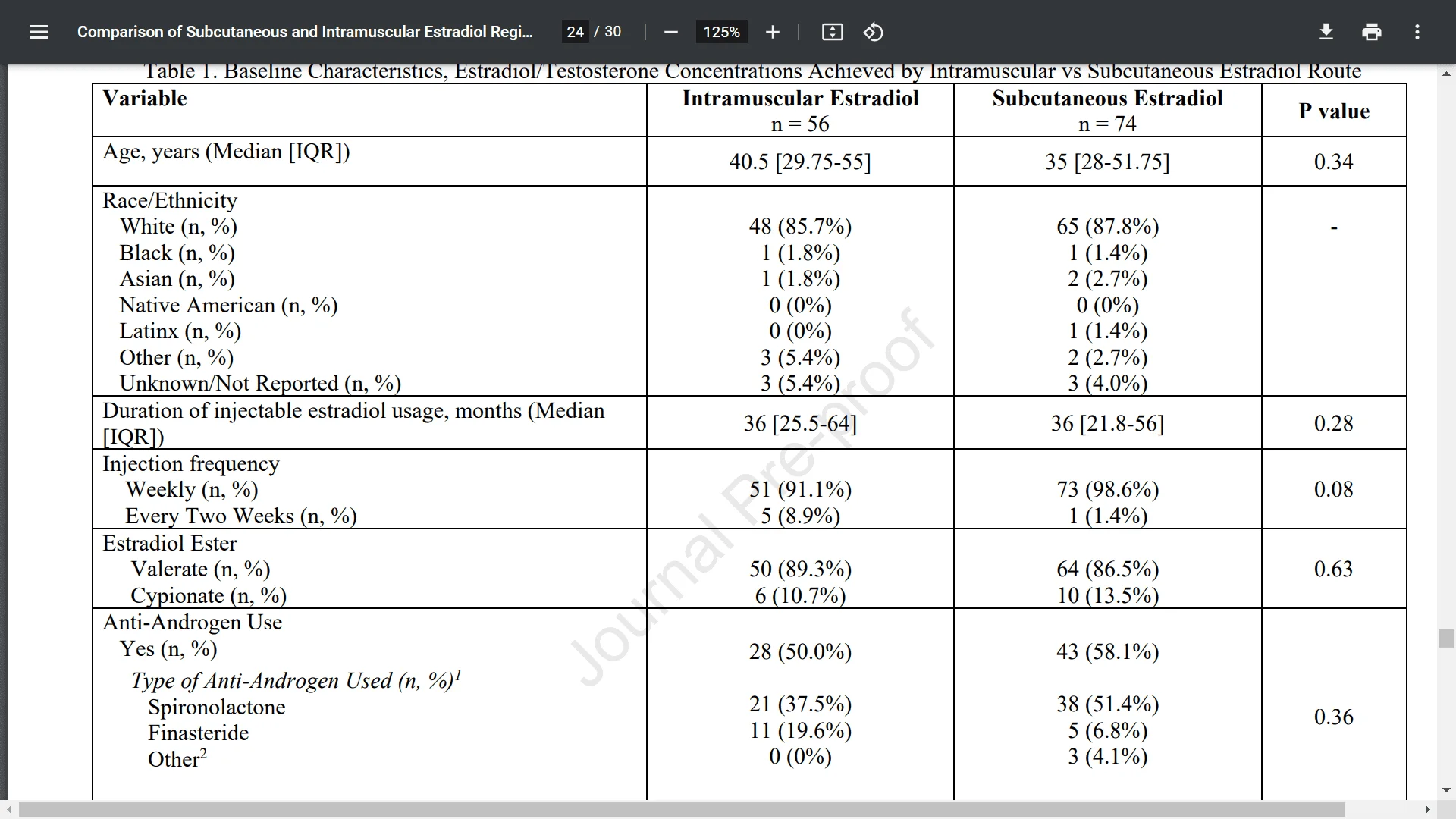Click the "Native American (n, %)" label

click(x=228, y=305)
